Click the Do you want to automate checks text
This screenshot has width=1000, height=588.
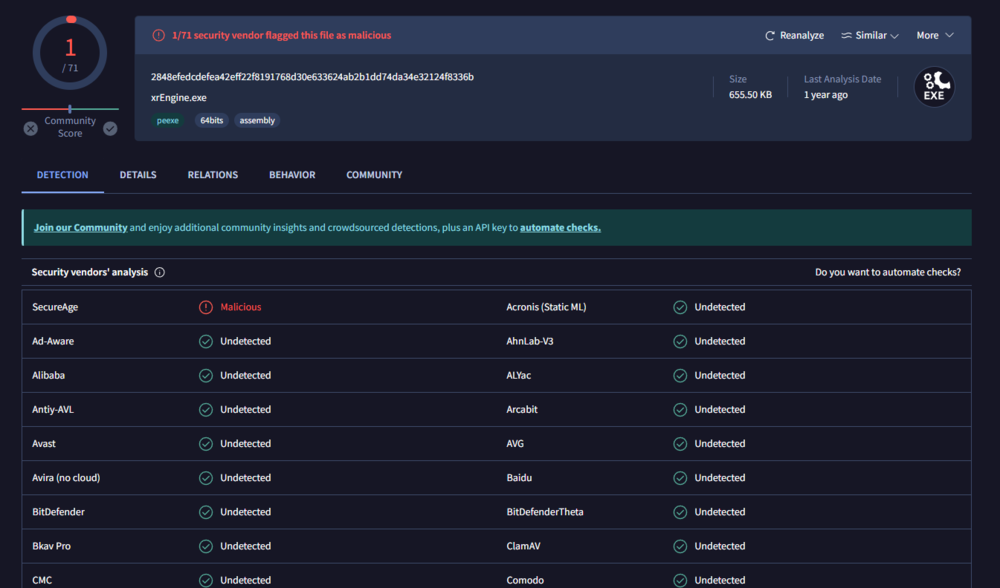[x=887, y=272]
